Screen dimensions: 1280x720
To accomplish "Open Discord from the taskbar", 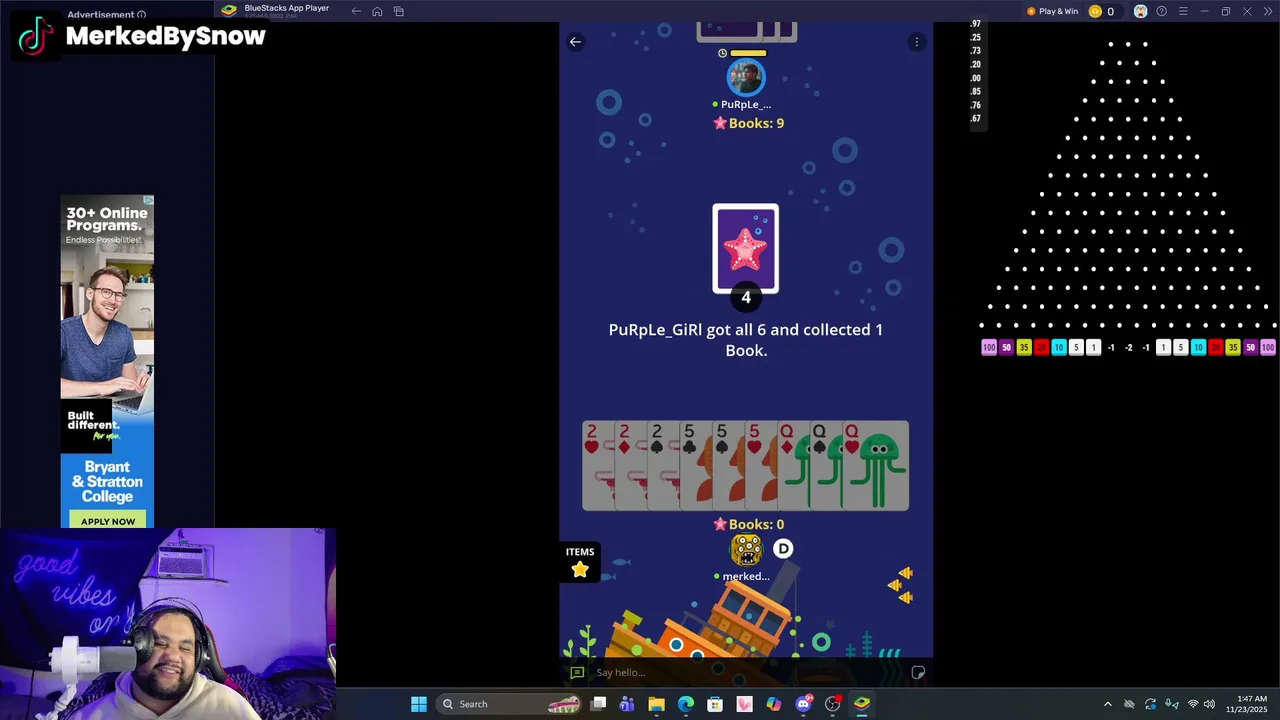I will pyautogui.click(x=803, y=704).
